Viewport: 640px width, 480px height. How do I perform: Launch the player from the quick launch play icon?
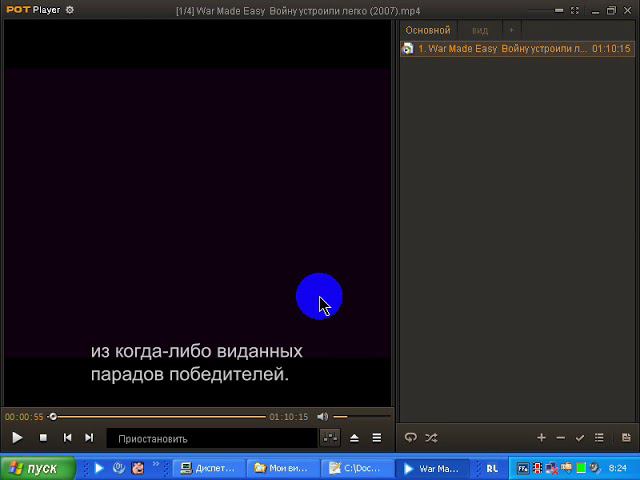click(x=99, y=468)
